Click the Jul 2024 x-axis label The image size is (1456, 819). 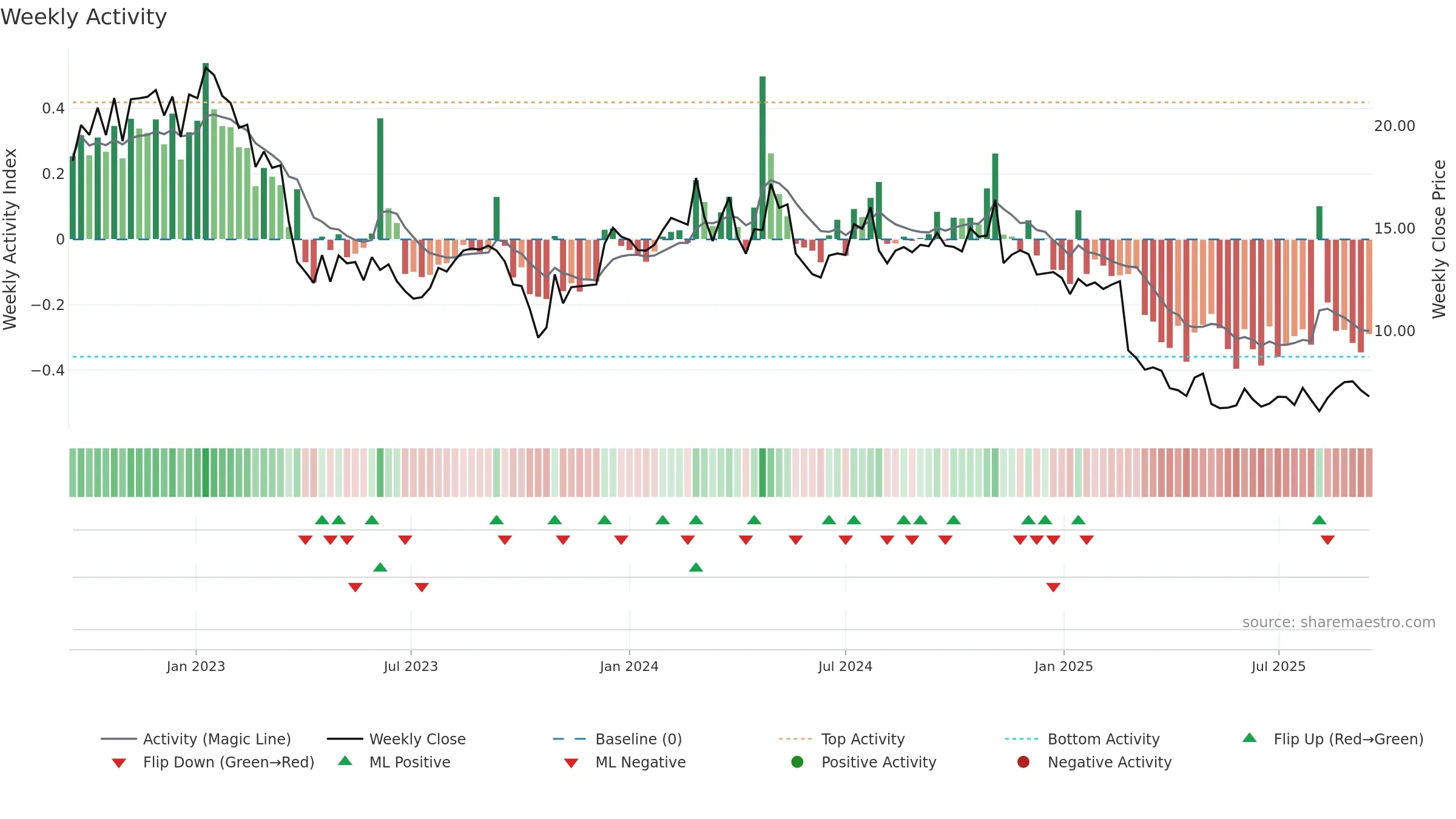(845, 666)
